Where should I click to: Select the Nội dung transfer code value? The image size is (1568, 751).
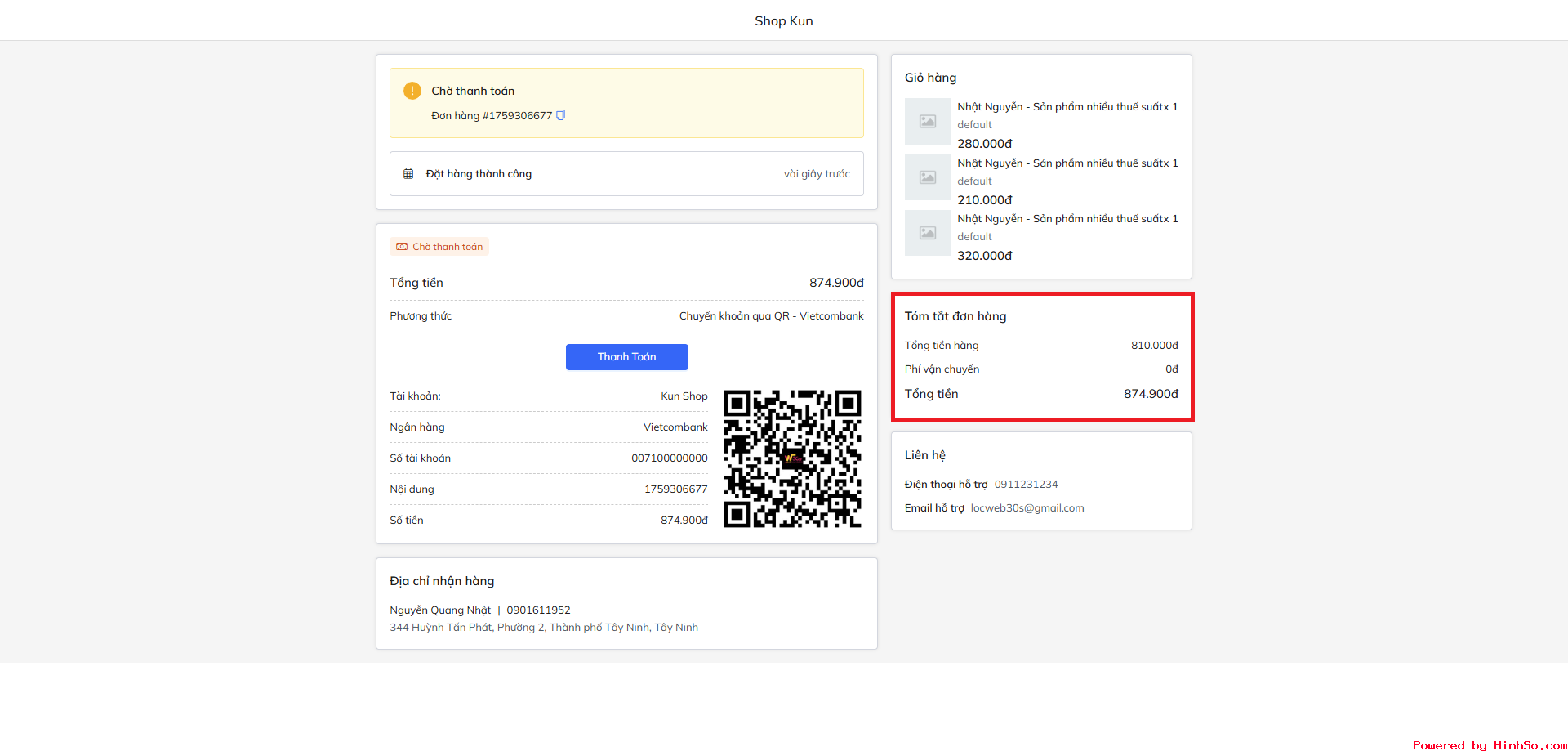point(675,489)
